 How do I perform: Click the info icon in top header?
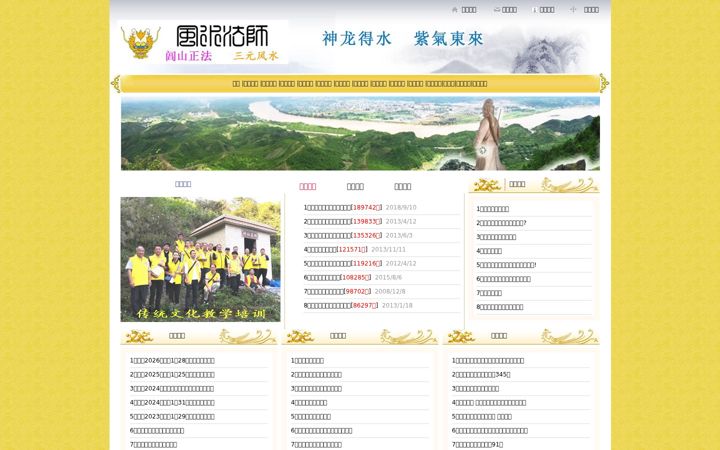[x=534, y=10]
